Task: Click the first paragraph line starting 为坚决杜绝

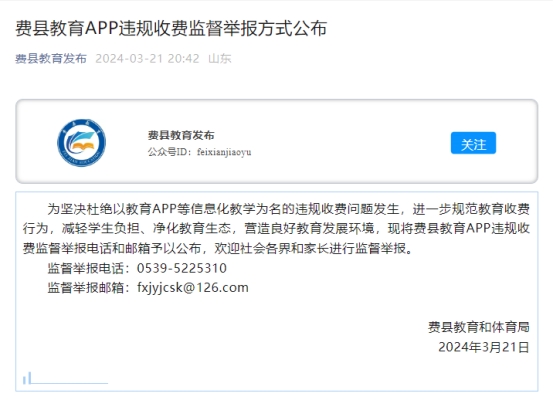Action: 288,209
